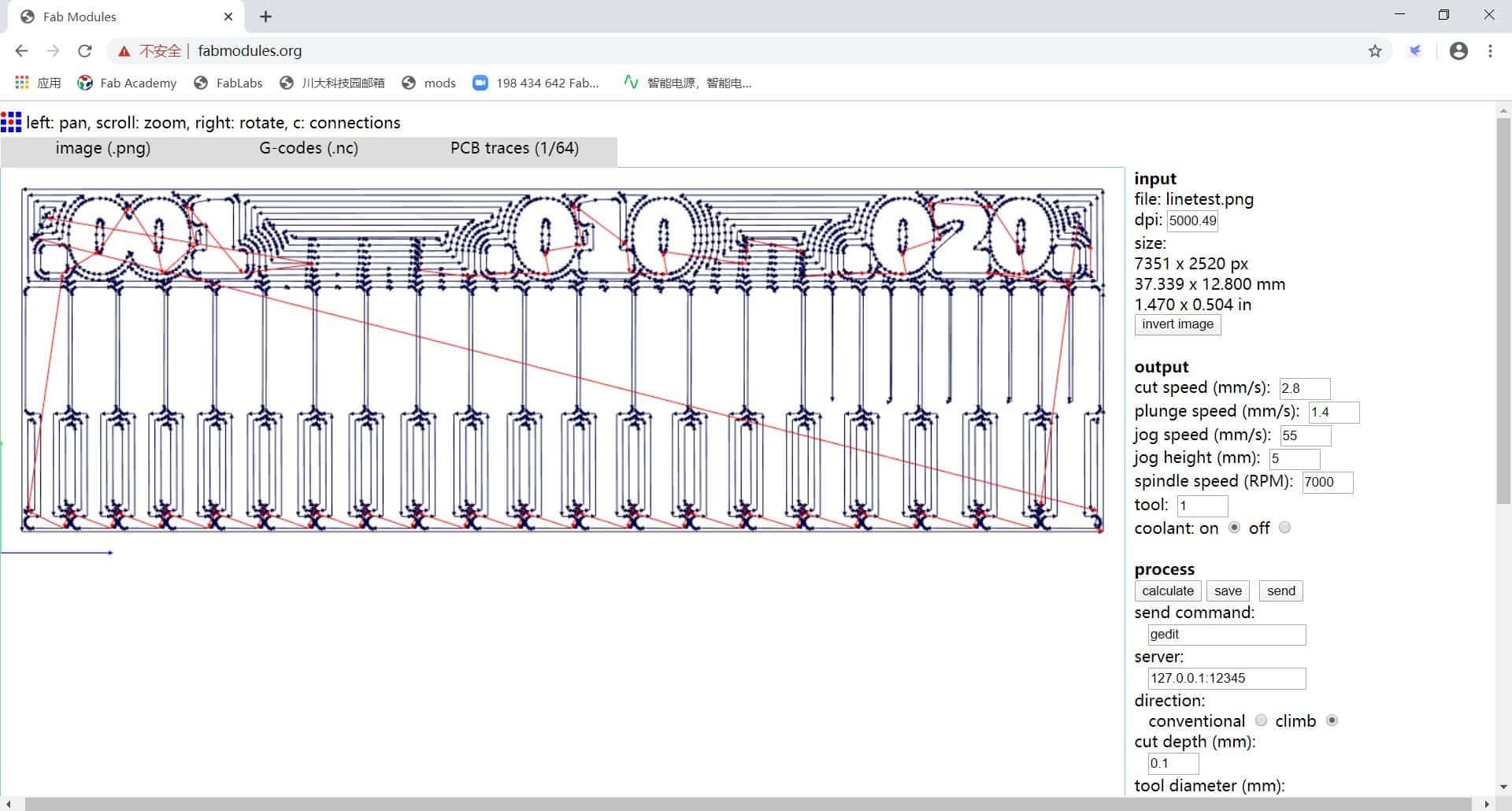Click the cut speed input field
The width and height of the screenshot is (1512, 811).
(x=1305, y=389)
